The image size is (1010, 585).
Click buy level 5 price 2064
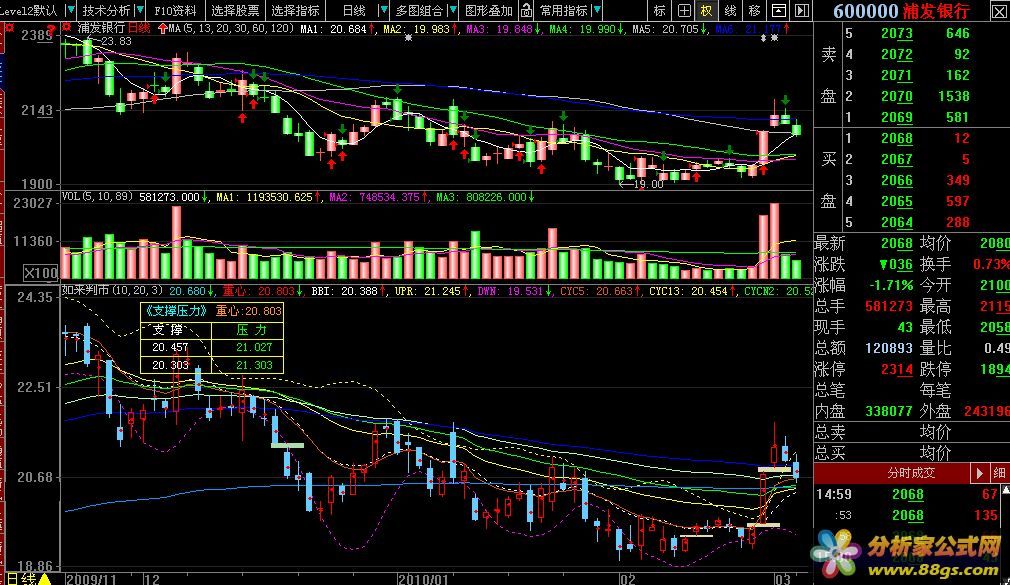pos(897,222)
